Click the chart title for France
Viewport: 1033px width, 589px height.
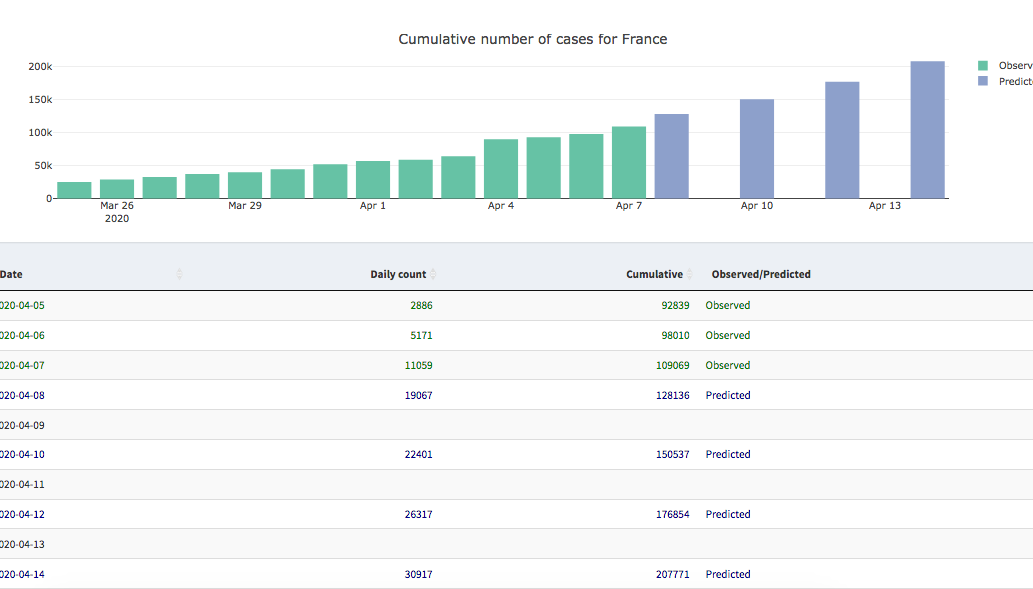point(532,40)
